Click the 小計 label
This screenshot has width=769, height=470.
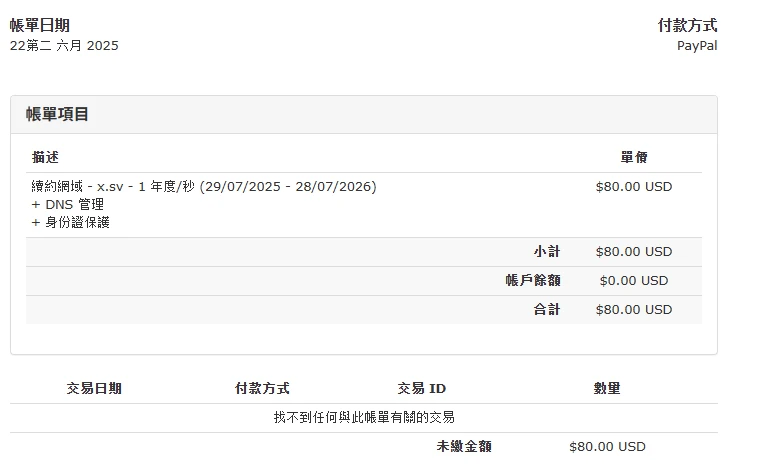tap(546, 252)
